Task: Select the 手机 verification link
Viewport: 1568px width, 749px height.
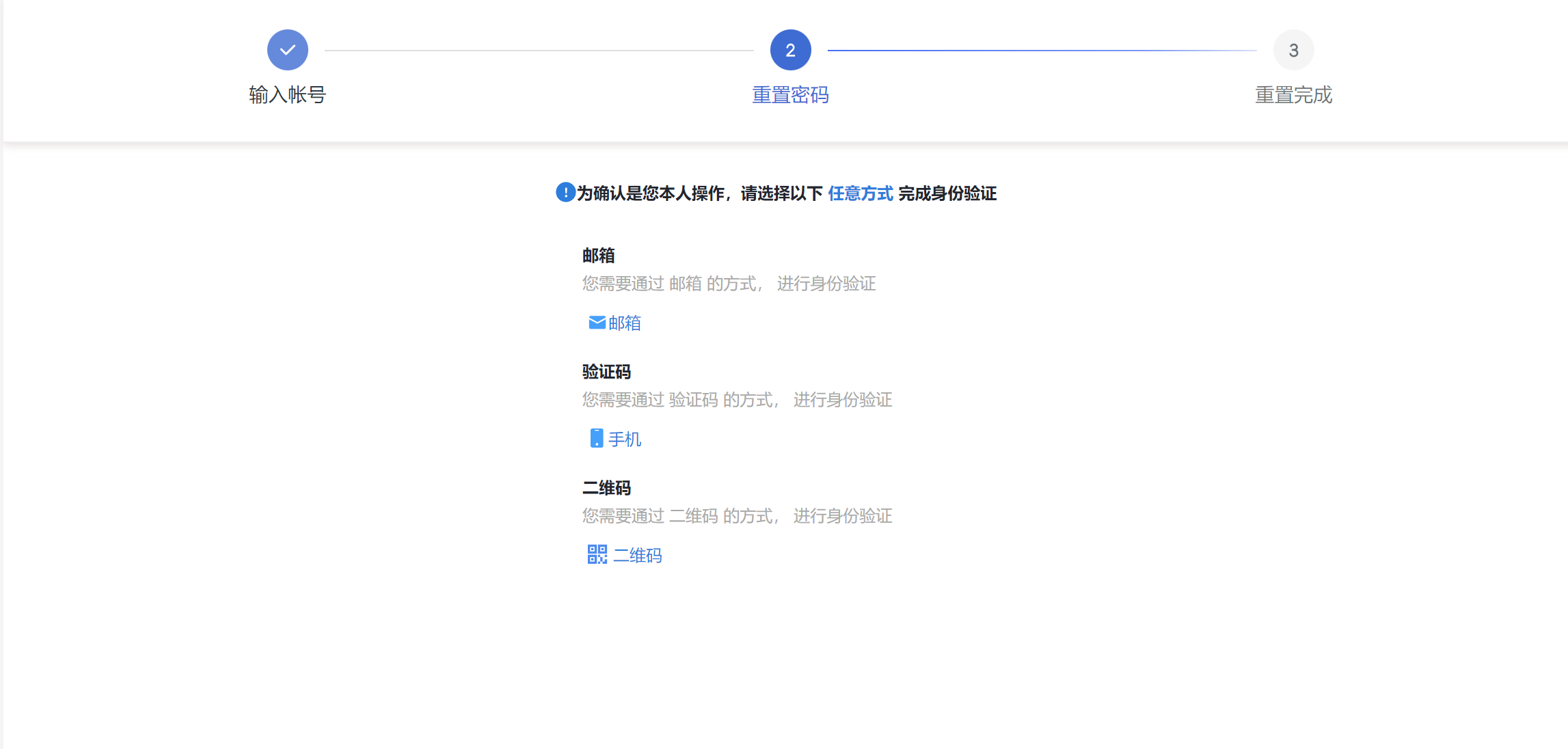Action: tap(625, 439)
